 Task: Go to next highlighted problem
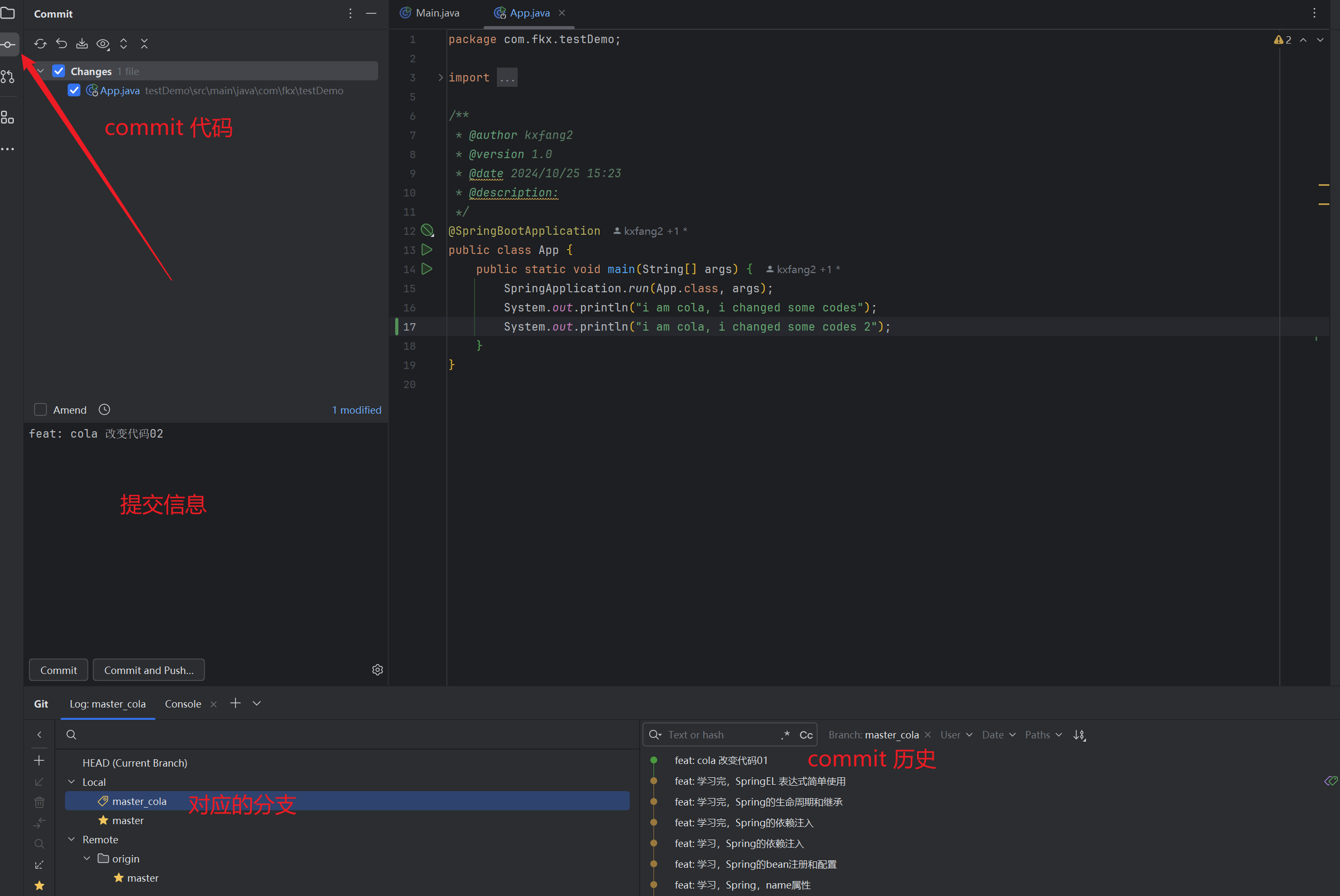[1320, 40]
